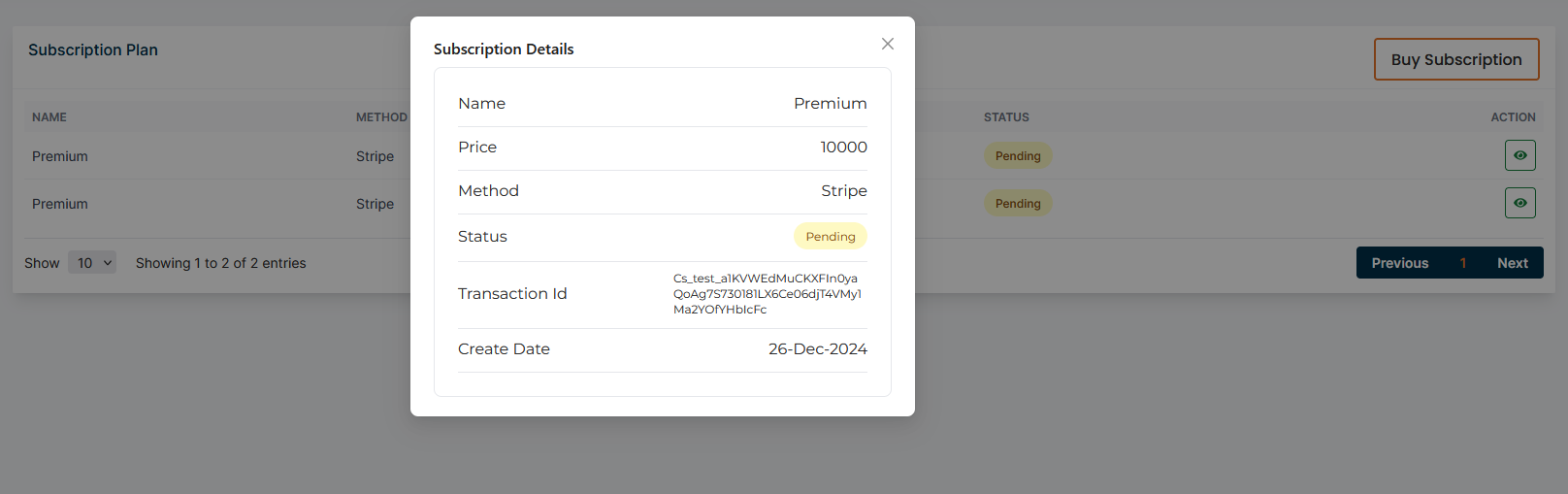This screenshot has height=494, width=1568.
Task: Go to the Previous page
Action: (1399, 263)
